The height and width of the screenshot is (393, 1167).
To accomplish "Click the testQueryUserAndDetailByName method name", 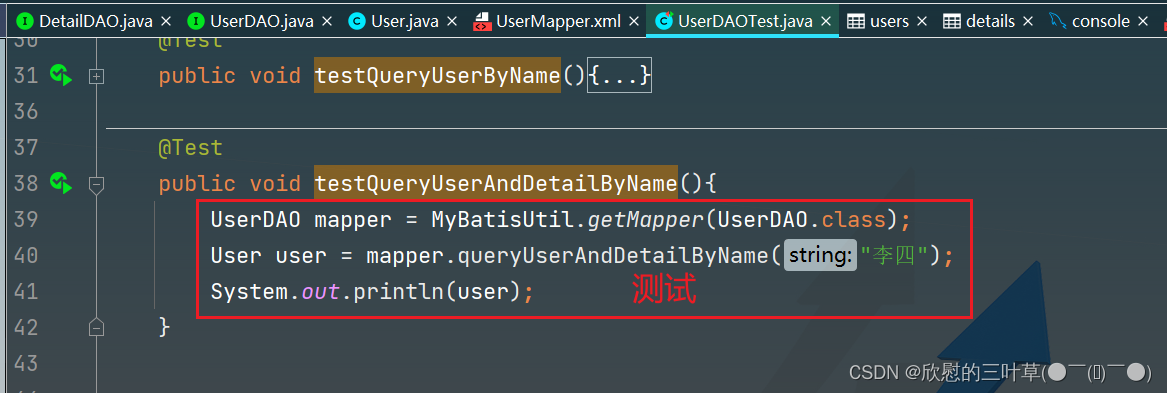I will [x=496, y=183].
